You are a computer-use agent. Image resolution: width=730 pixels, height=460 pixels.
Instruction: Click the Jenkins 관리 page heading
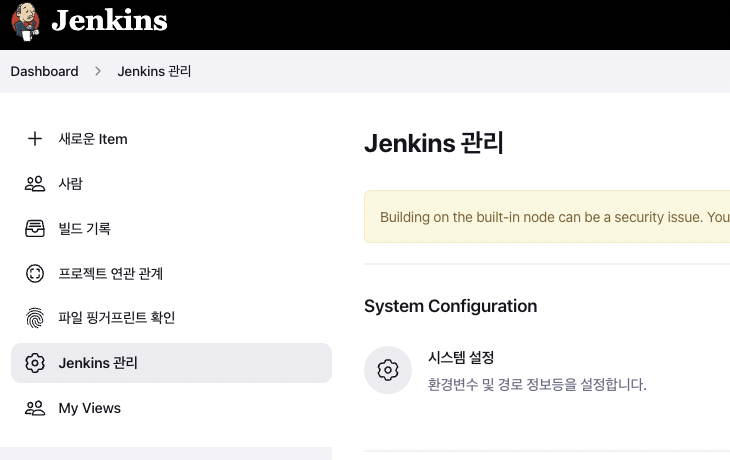pos(434,143)
